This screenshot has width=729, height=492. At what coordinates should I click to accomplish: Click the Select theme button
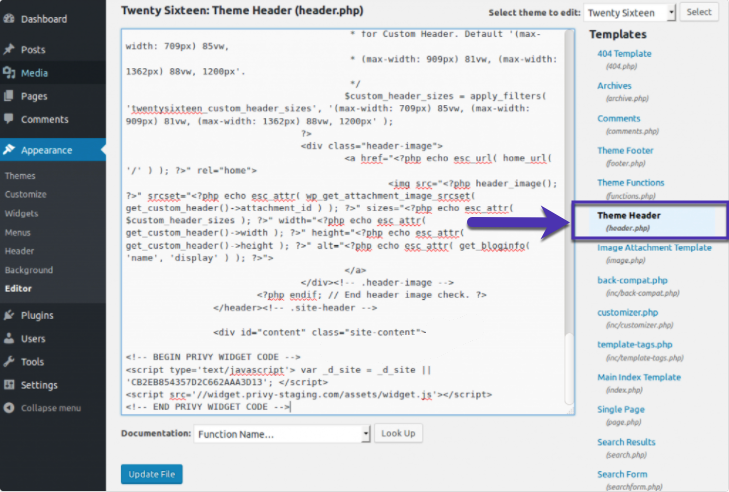[x=699, y=12]
